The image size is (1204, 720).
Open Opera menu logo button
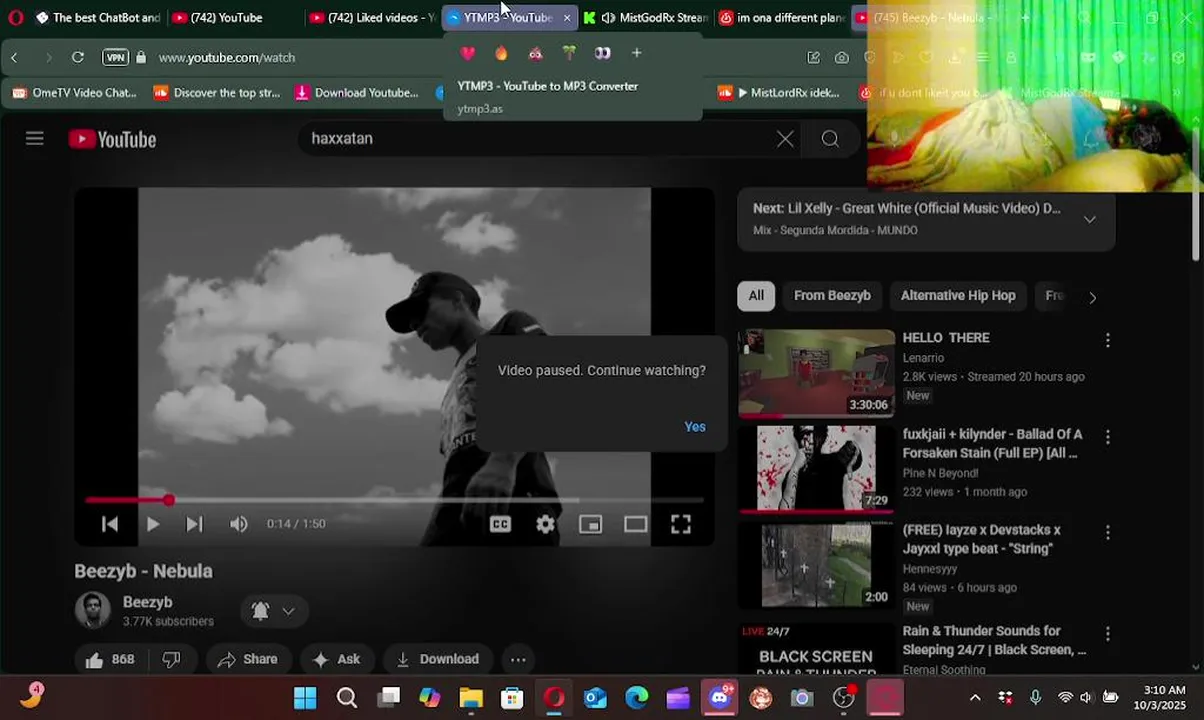[x=15, y=17]
